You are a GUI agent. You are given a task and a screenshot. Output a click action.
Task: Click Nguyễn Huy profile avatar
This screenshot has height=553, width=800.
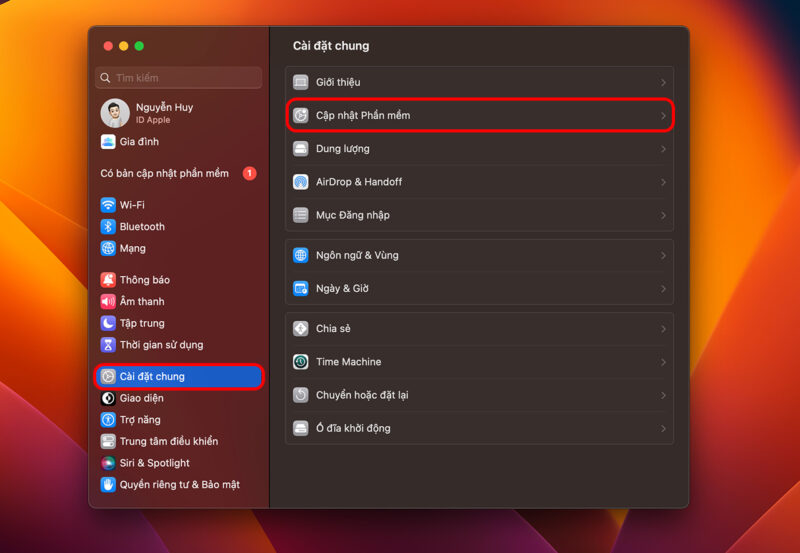(x=115, y=113)
